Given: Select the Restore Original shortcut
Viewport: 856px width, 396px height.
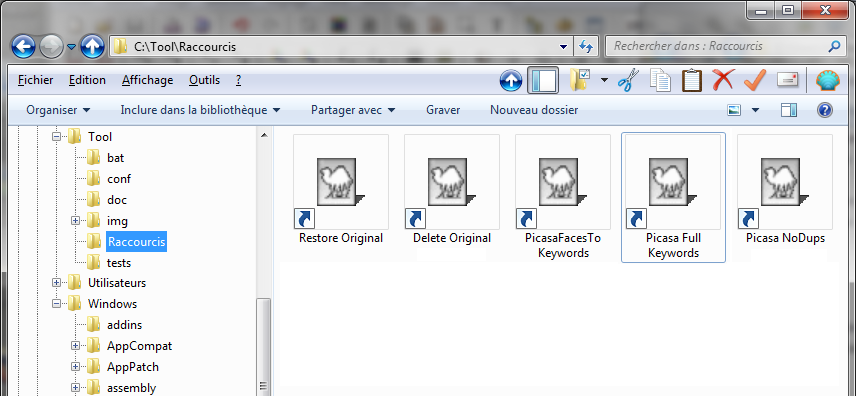Looking at the screenshot, I should pos(341,190).
